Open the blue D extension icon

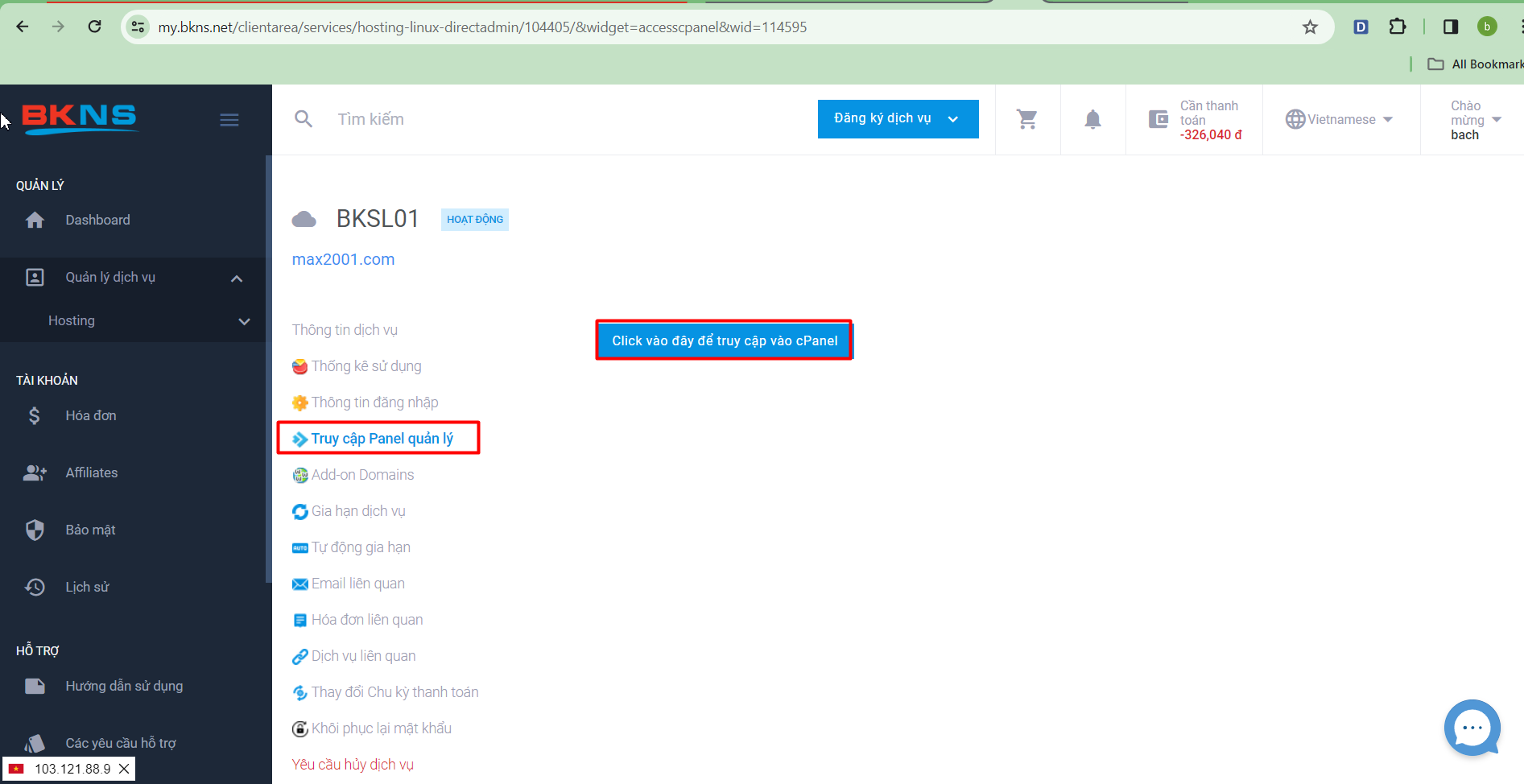point(1361,27)
